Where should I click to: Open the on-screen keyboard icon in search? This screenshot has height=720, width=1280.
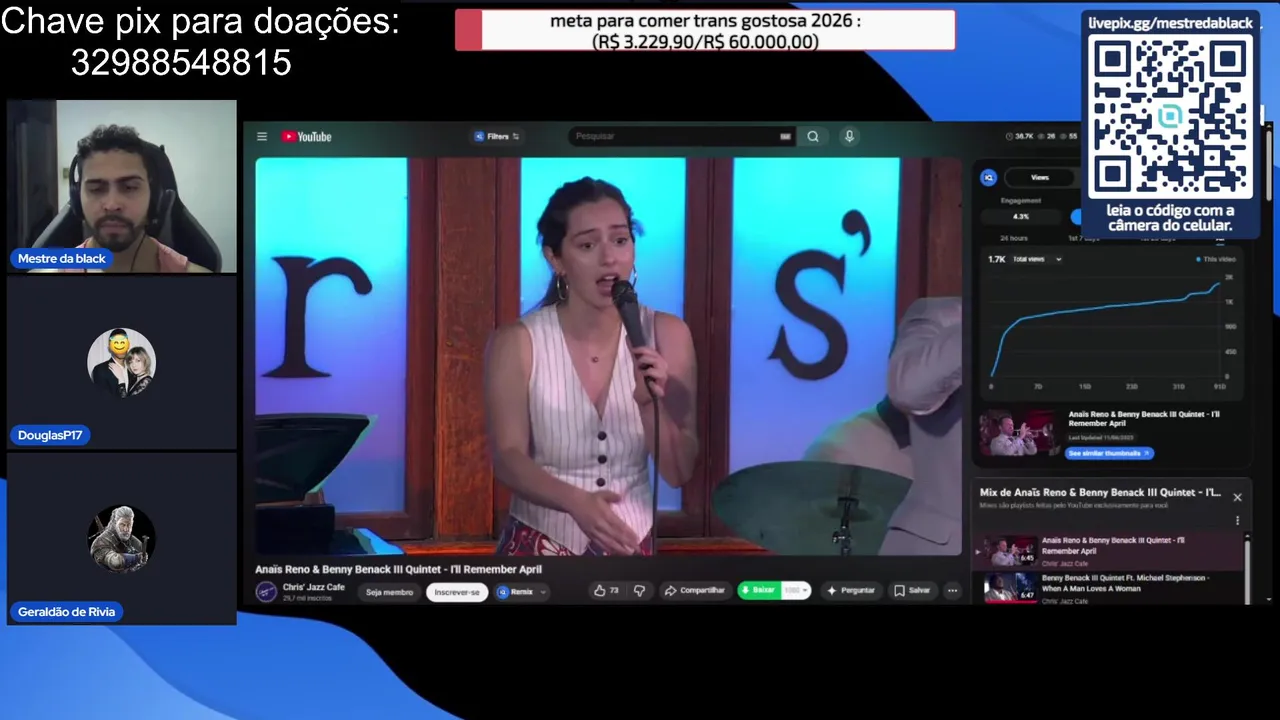pyautogui.click(x=785, y=136)
